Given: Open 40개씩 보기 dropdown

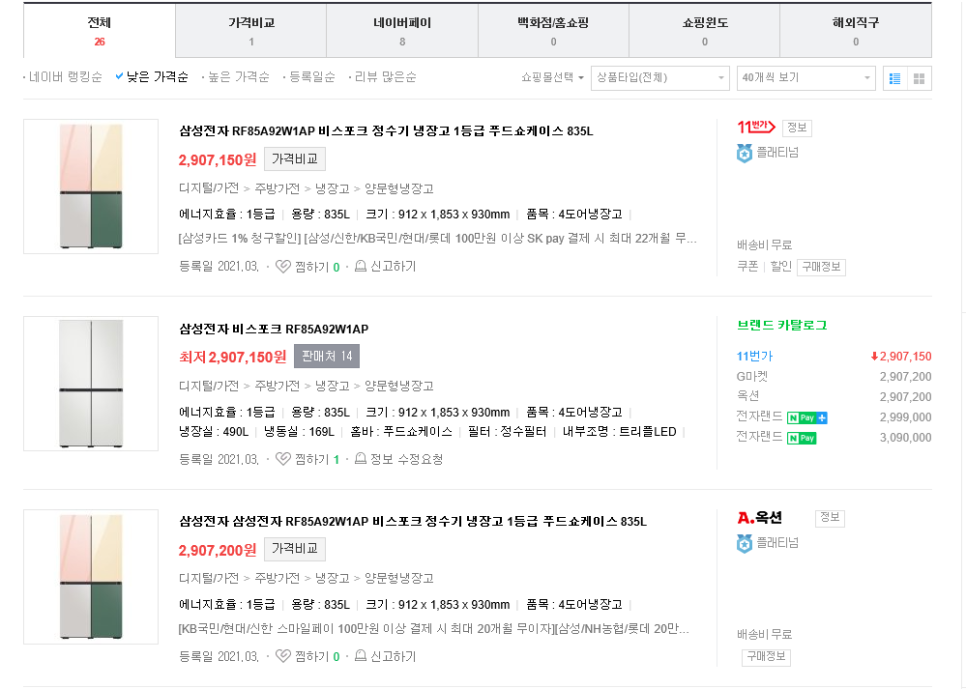Looking at the screenshot, I should tap(806, 78).
